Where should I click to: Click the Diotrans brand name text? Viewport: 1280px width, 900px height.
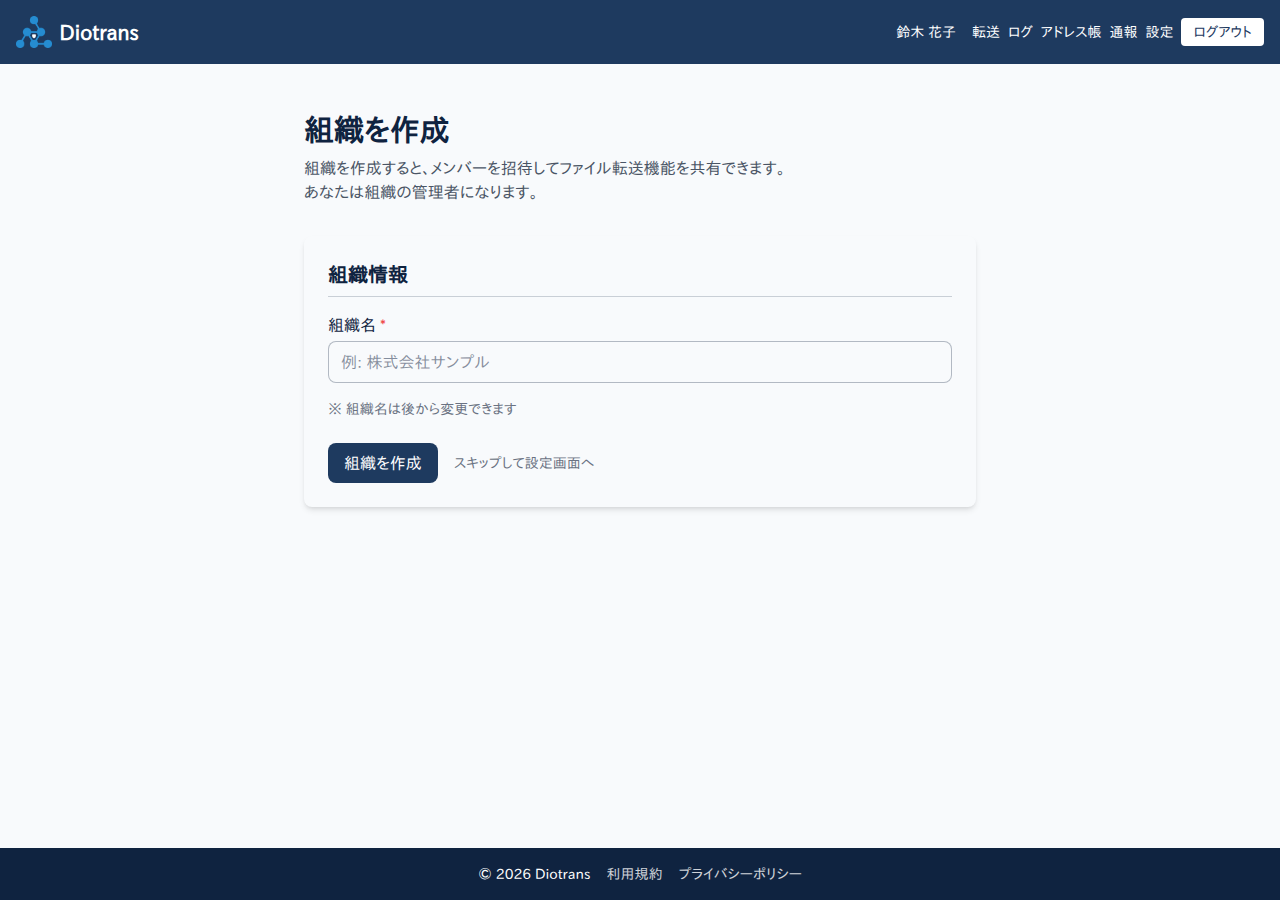pyautogui.click(x=99, y=32)
